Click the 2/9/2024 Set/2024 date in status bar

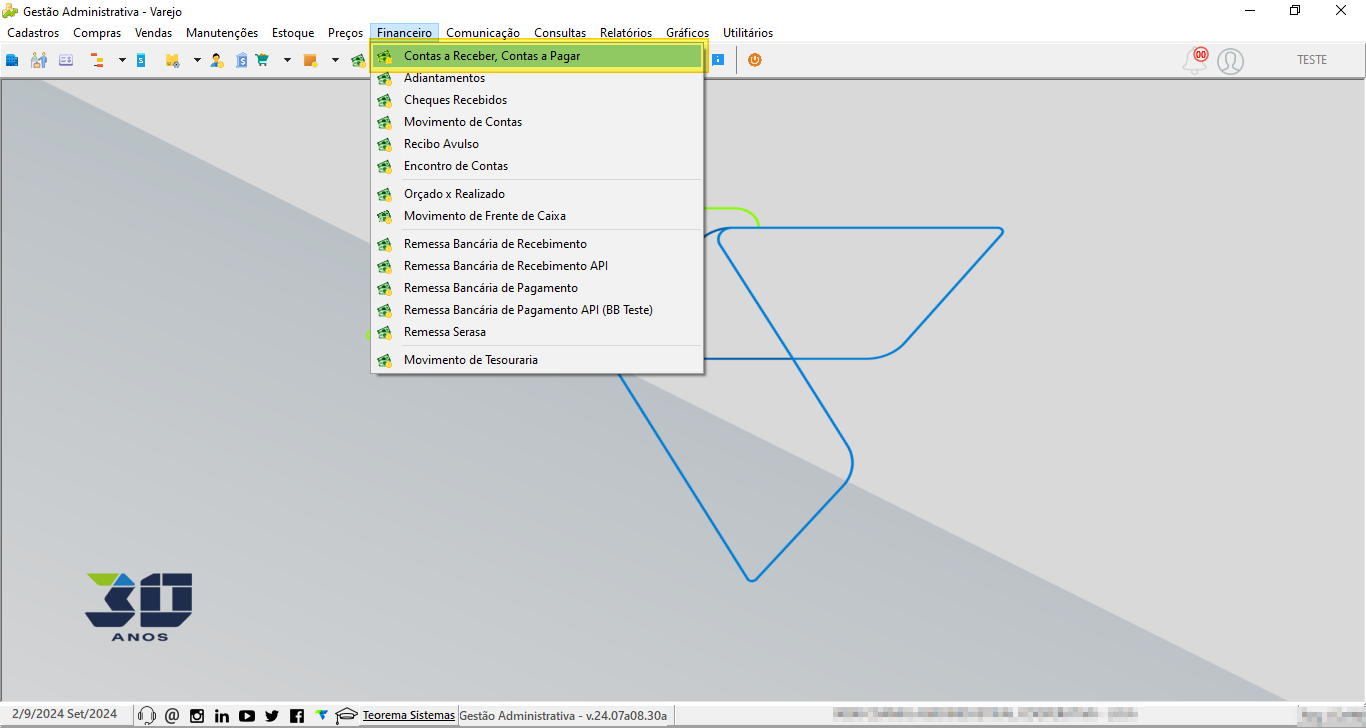[x=64, y=714]
